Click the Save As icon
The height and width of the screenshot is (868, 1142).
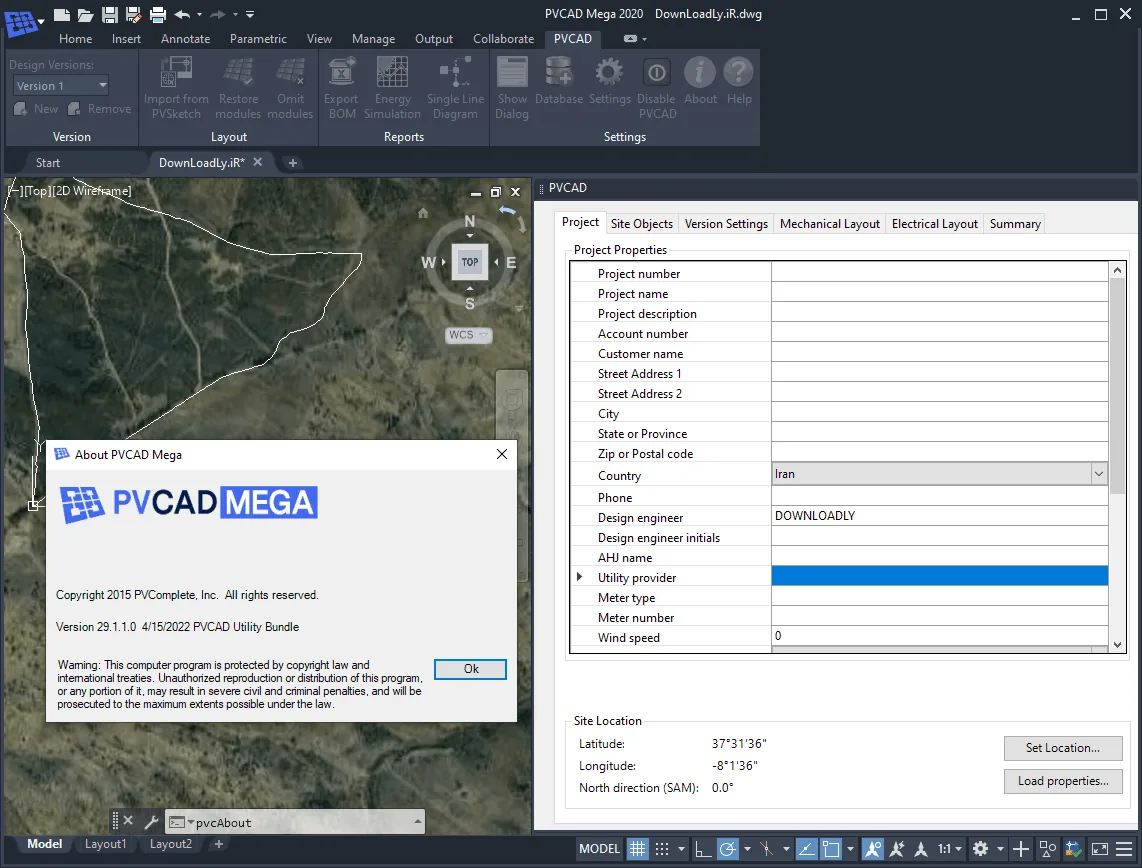click(x=133, y=15)
